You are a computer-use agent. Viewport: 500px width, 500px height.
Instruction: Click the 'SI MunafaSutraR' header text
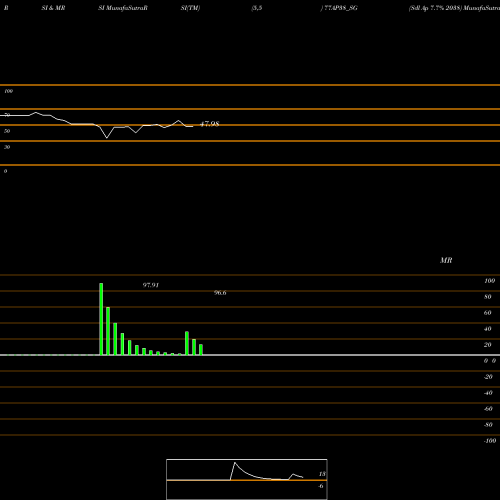coord(123,8)
